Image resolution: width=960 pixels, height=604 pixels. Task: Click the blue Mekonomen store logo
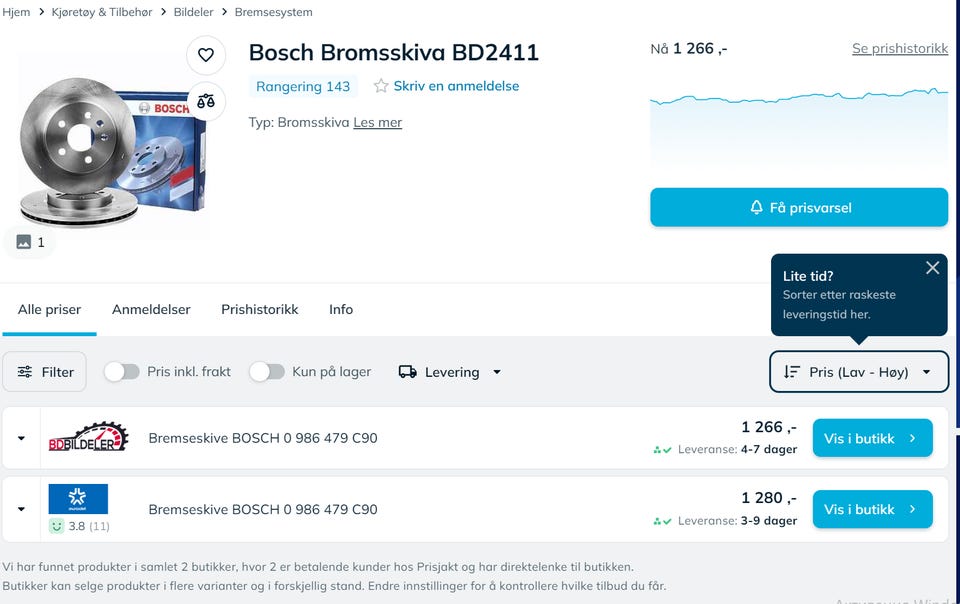click(78, 499)
